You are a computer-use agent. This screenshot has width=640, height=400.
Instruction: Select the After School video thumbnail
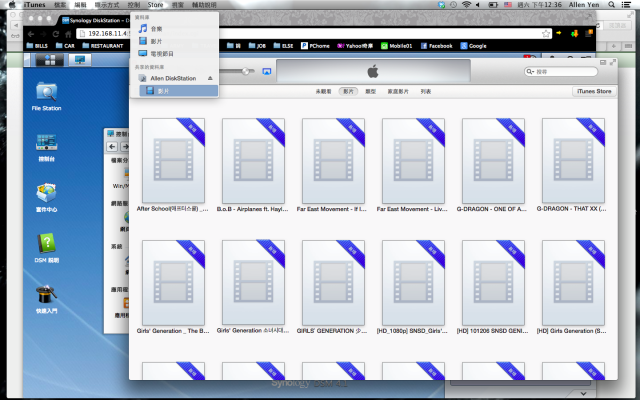point(173,160)
